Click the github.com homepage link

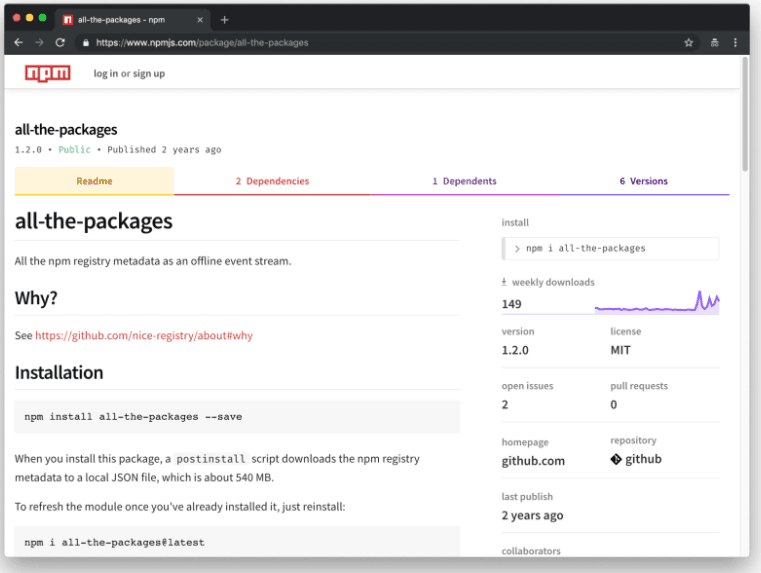(533, 461)
